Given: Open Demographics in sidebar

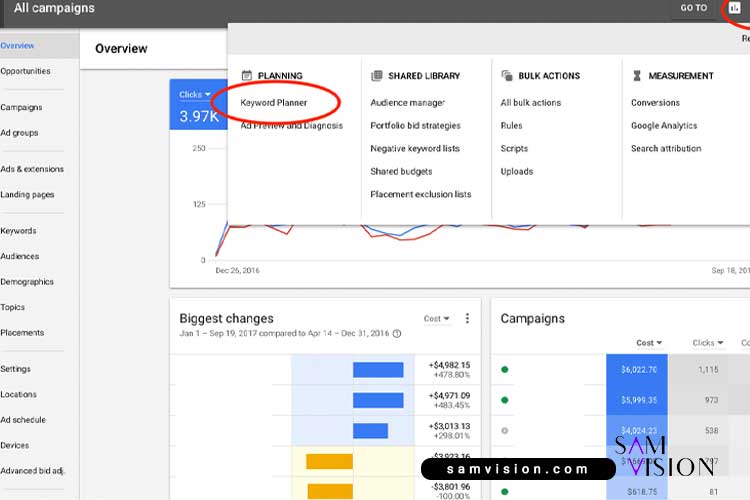Looking at the screenshot, I should 27,282.
